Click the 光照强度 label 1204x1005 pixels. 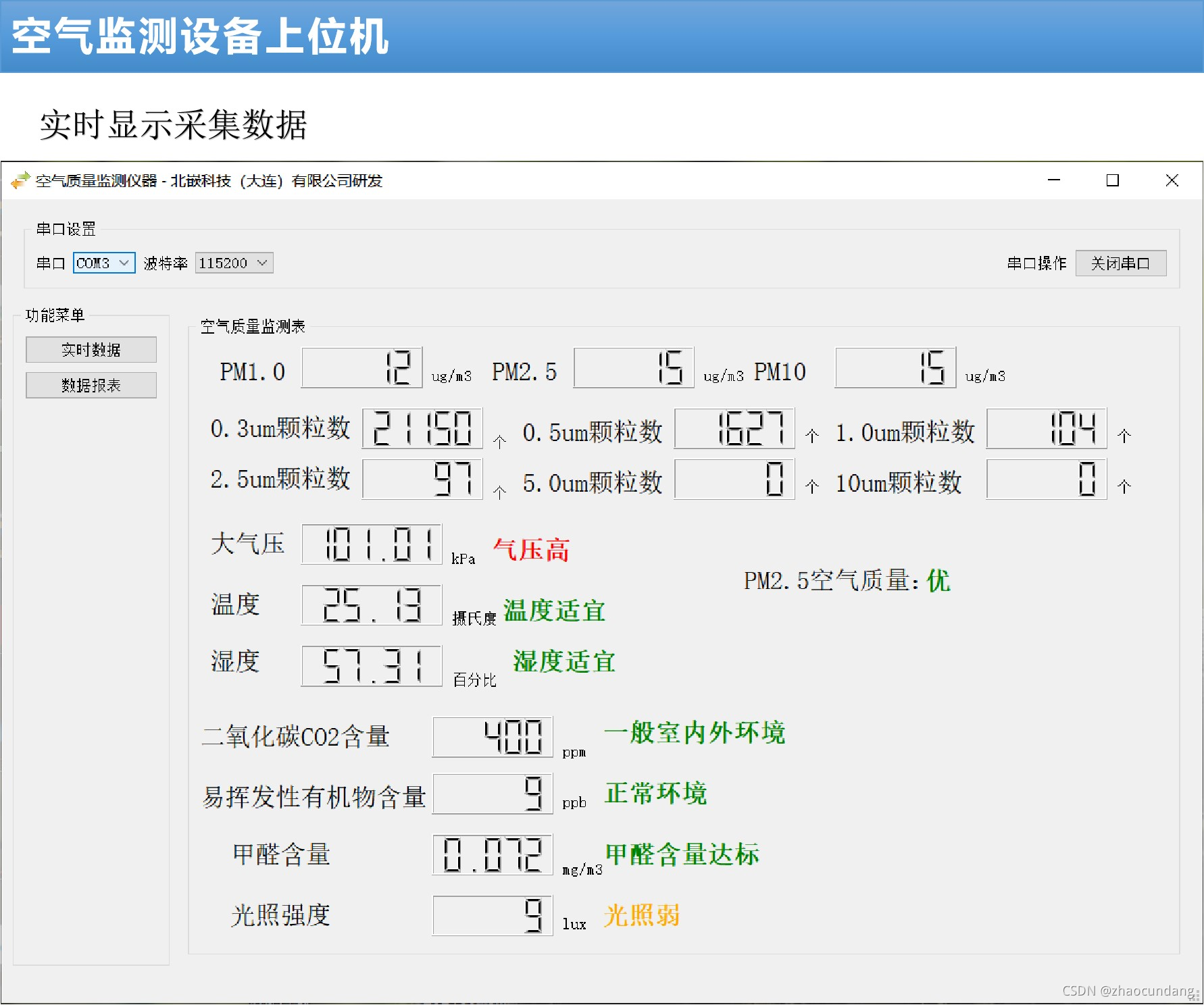point(281,916)
